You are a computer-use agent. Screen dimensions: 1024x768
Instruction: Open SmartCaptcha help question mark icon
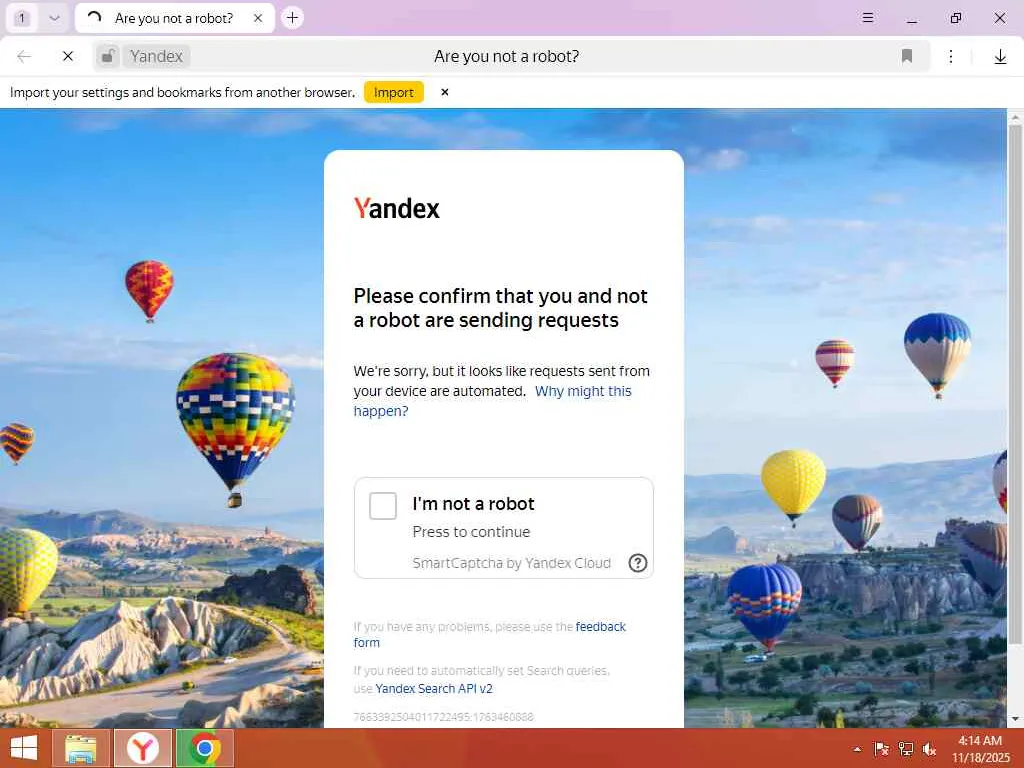637,563
